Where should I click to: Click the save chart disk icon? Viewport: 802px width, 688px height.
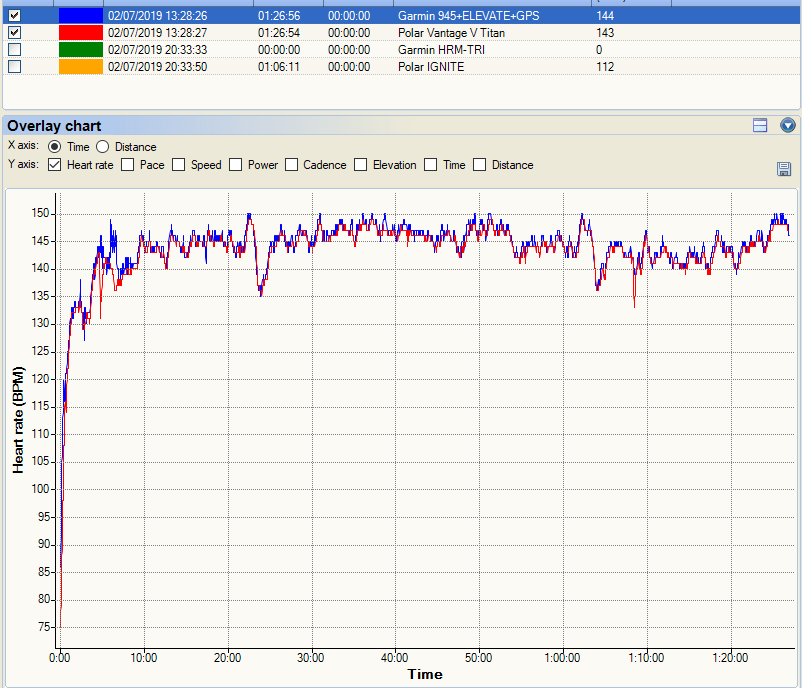(784, 169)
